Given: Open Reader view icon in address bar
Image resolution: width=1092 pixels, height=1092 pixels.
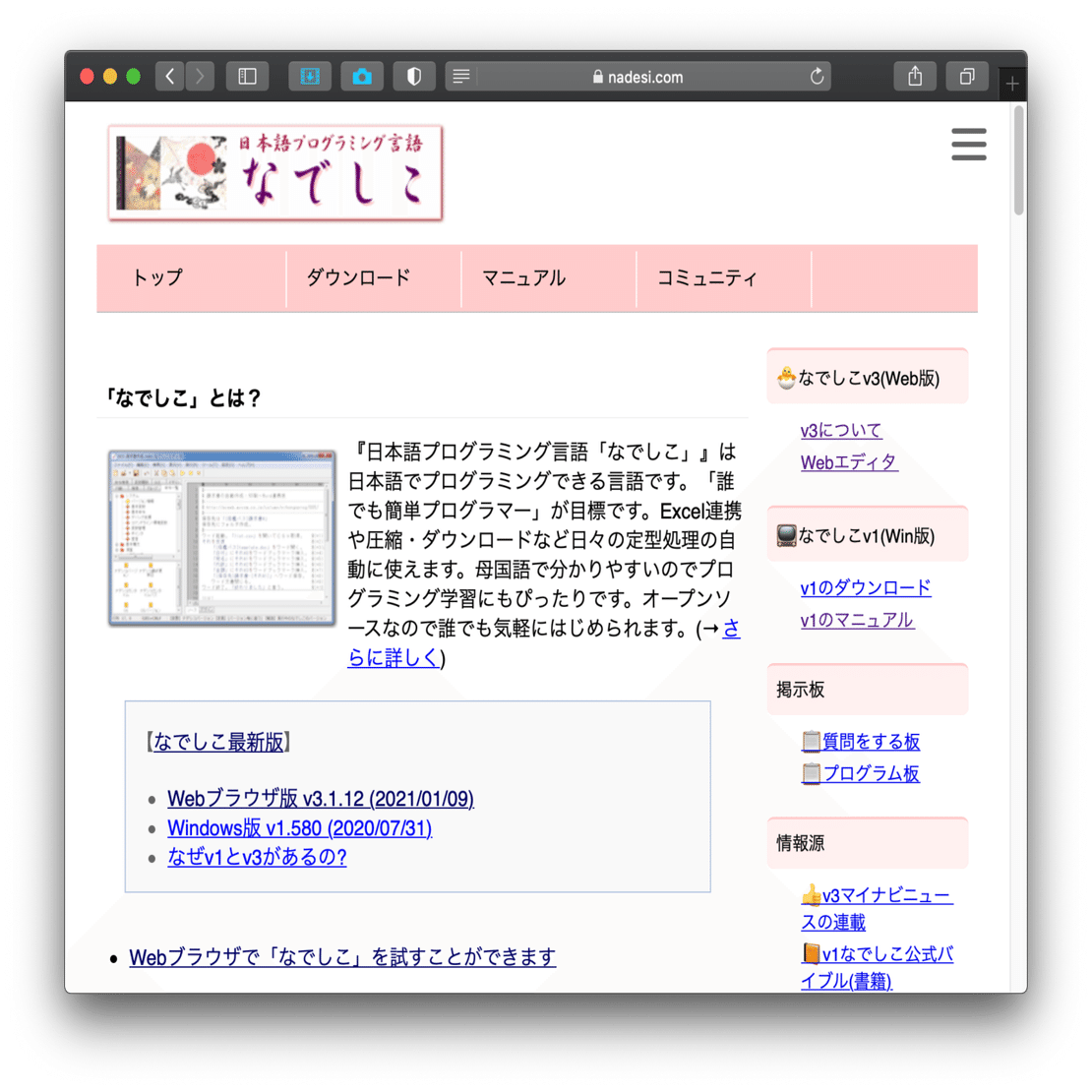Looking at the screenshot, I should point(461,76).
